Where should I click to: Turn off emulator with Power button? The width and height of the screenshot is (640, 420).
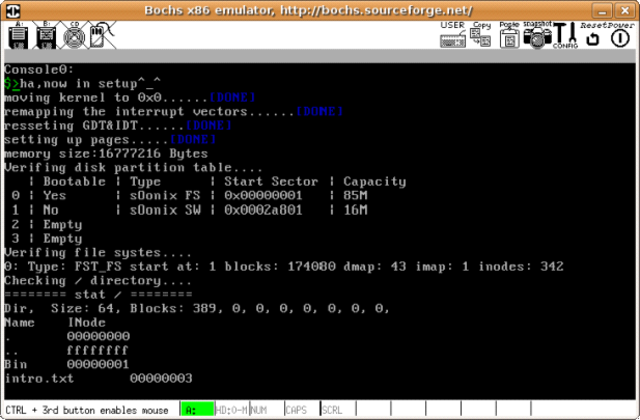click(x=620, y=36)
